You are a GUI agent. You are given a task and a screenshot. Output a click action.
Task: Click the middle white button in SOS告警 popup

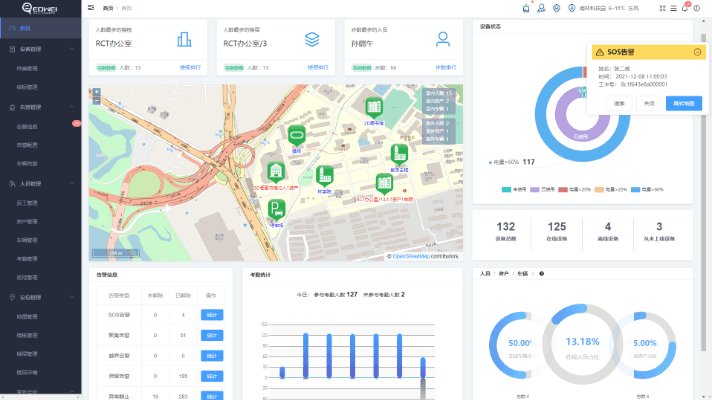pos(649,104)
